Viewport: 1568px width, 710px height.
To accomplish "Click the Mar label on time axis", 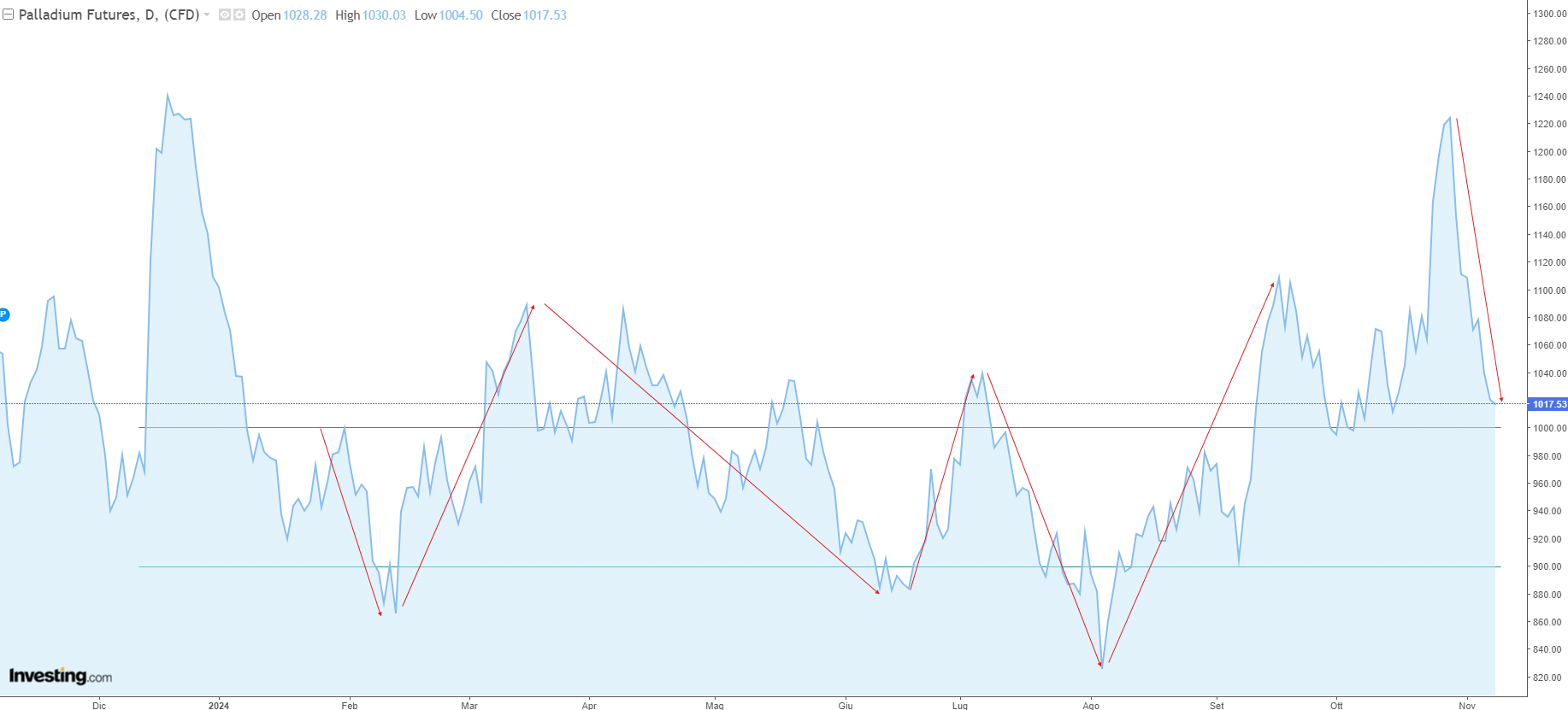I will click(469, 705).
